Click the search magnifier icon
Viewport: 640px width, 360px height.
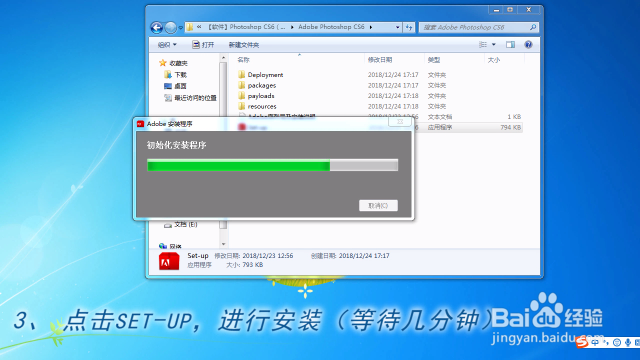click(533, 27)
